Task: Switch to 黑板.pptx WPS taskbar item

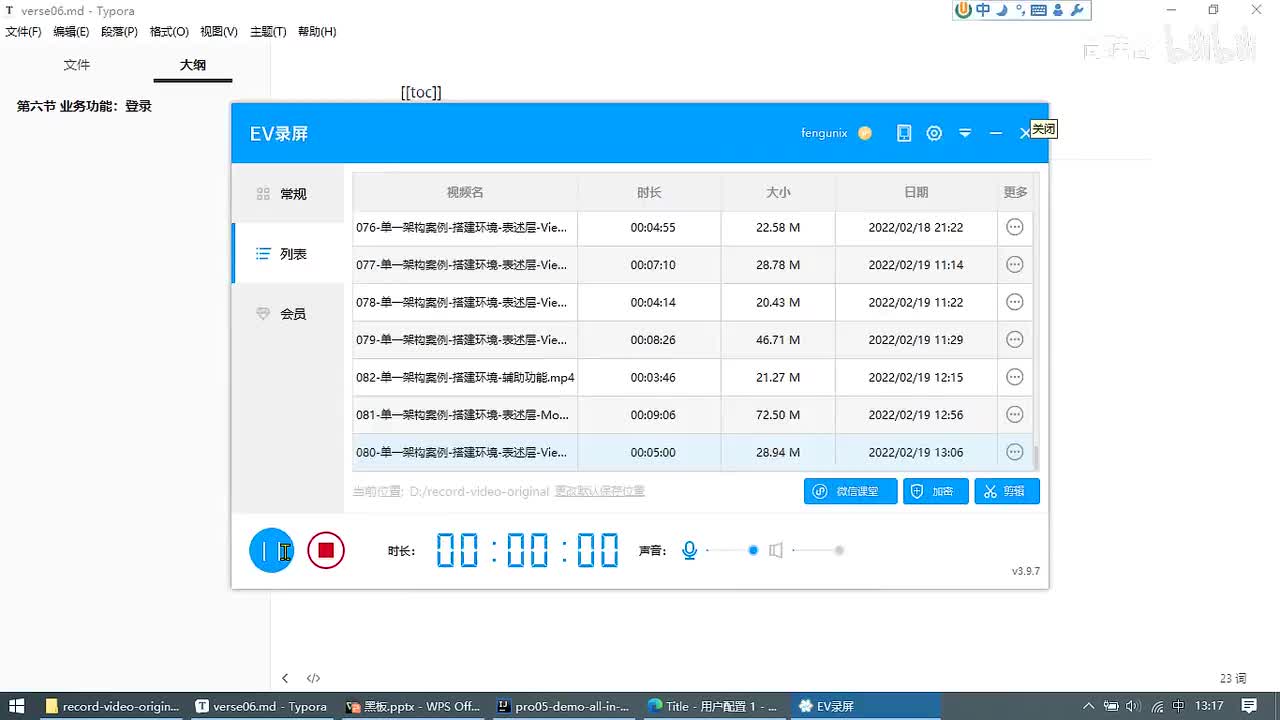Action: pos(413,706)
